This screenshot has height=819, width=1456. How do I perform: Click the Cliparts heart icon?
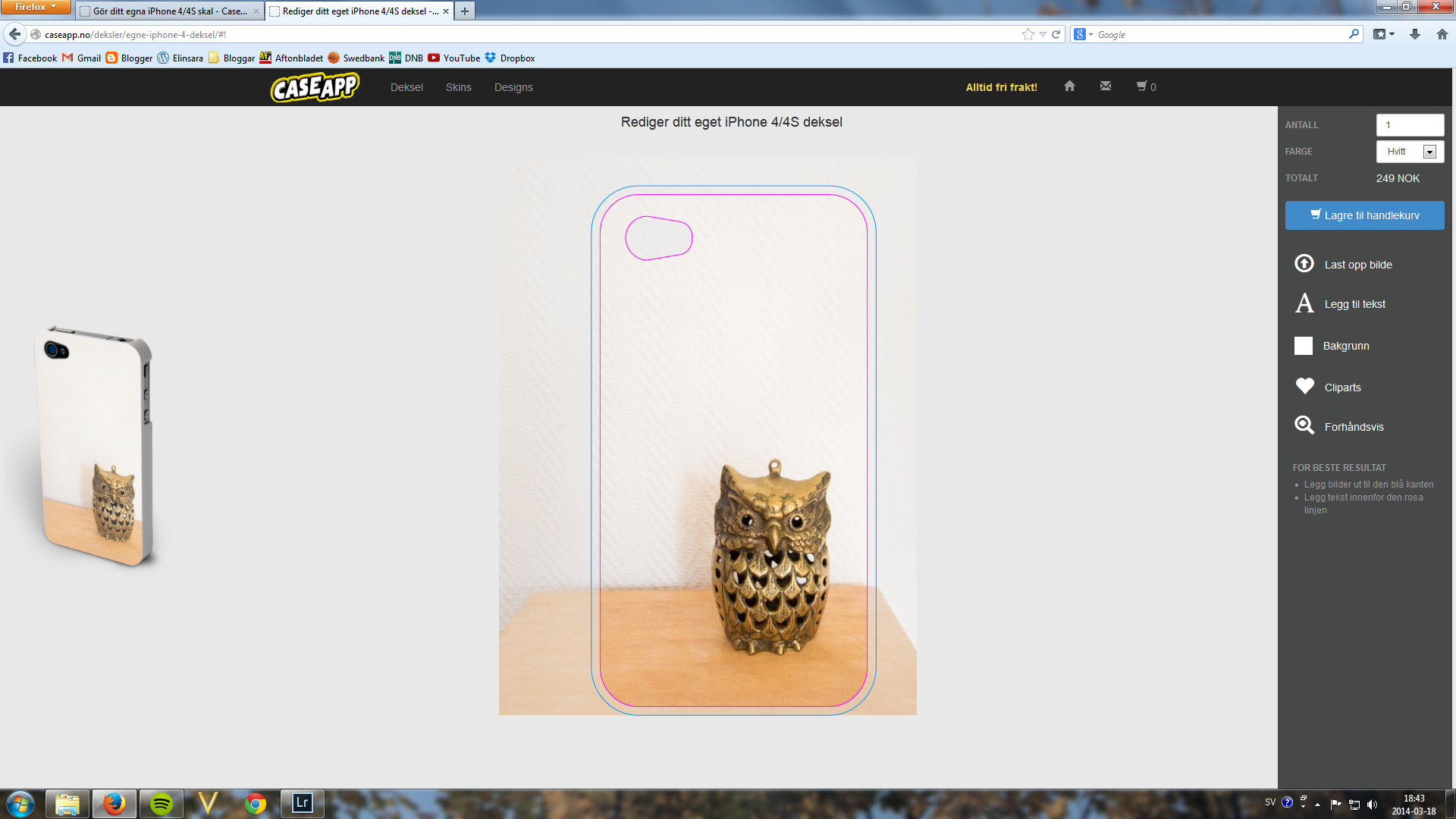coord(1304,386)
